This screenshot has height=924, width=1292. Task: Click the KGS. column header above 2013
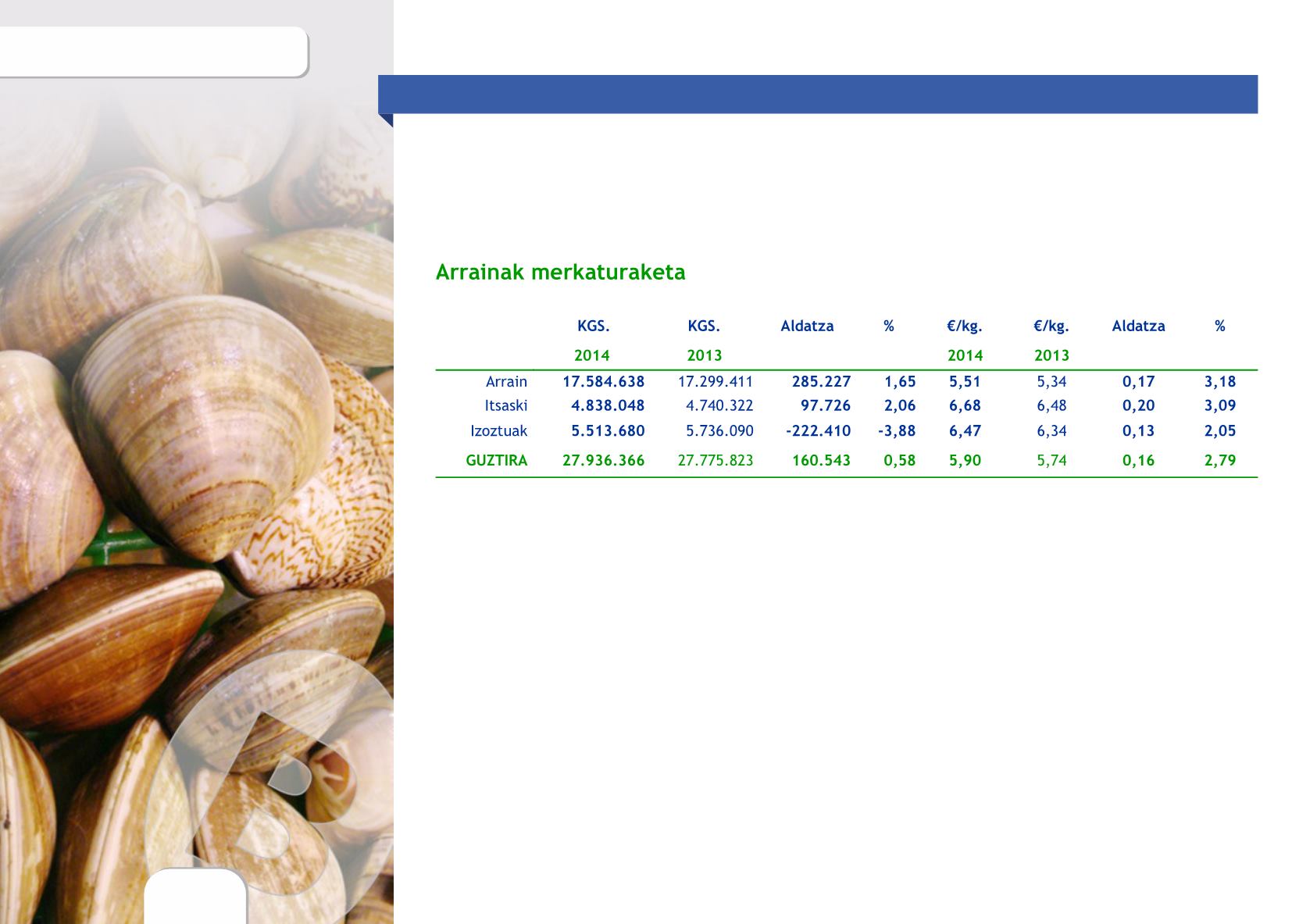(704, 326)
